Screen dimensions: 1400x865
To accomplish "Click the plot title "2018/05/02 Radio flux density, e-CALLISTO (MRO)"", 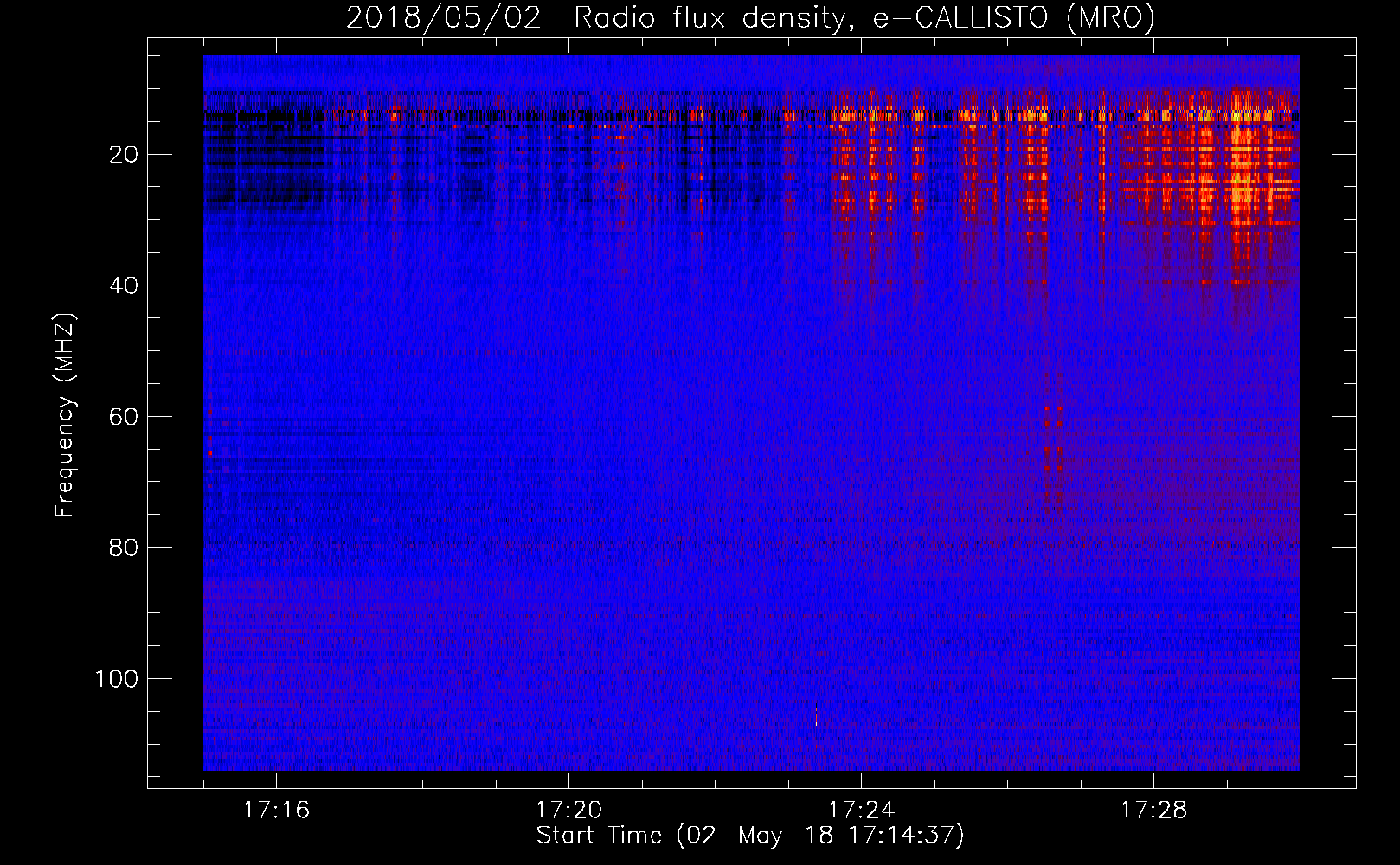I will (x=750, y=17).
